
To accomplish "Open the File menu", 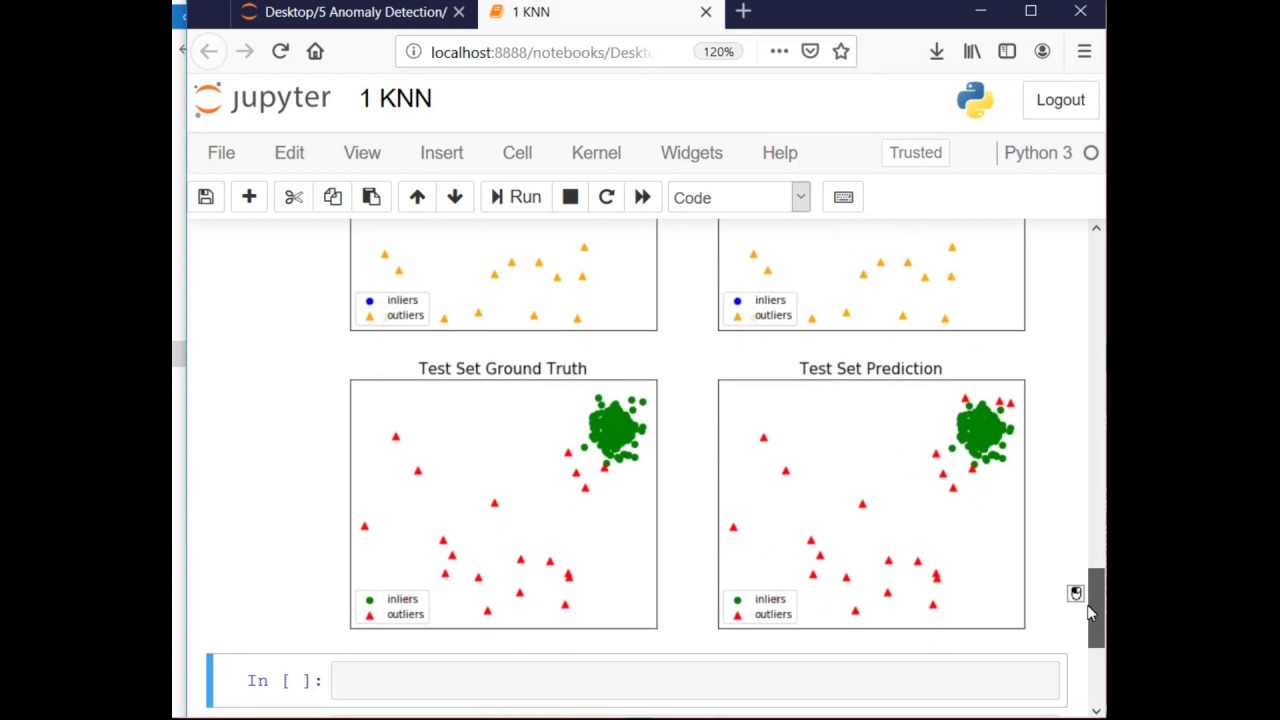I will tap(221, 153).
